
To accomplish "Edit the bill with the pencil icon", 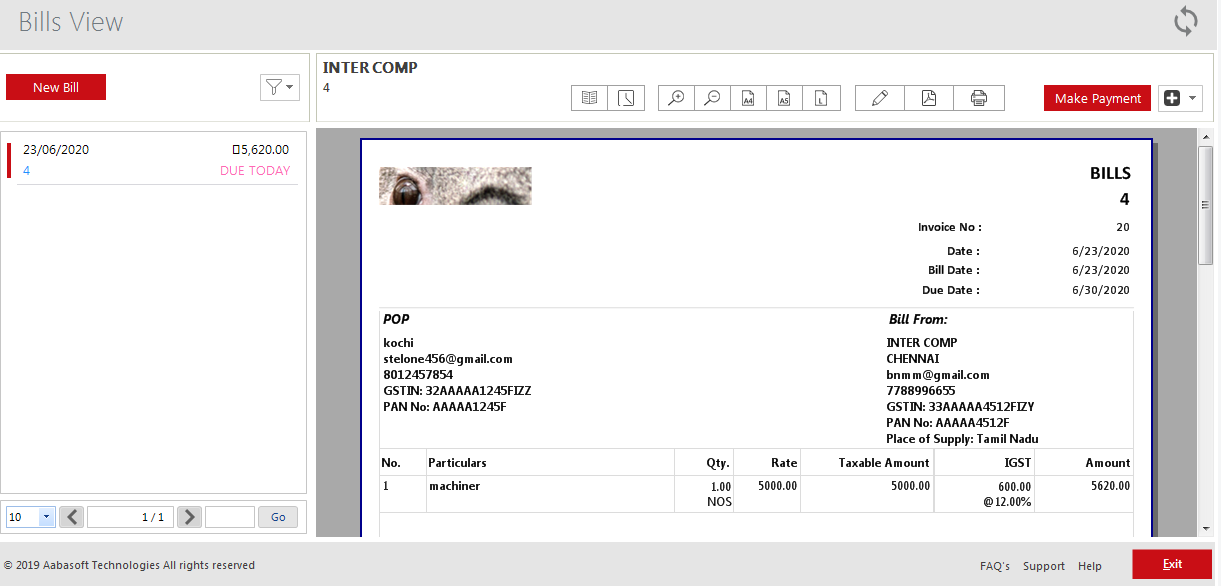I will click(x=880, y=98).
